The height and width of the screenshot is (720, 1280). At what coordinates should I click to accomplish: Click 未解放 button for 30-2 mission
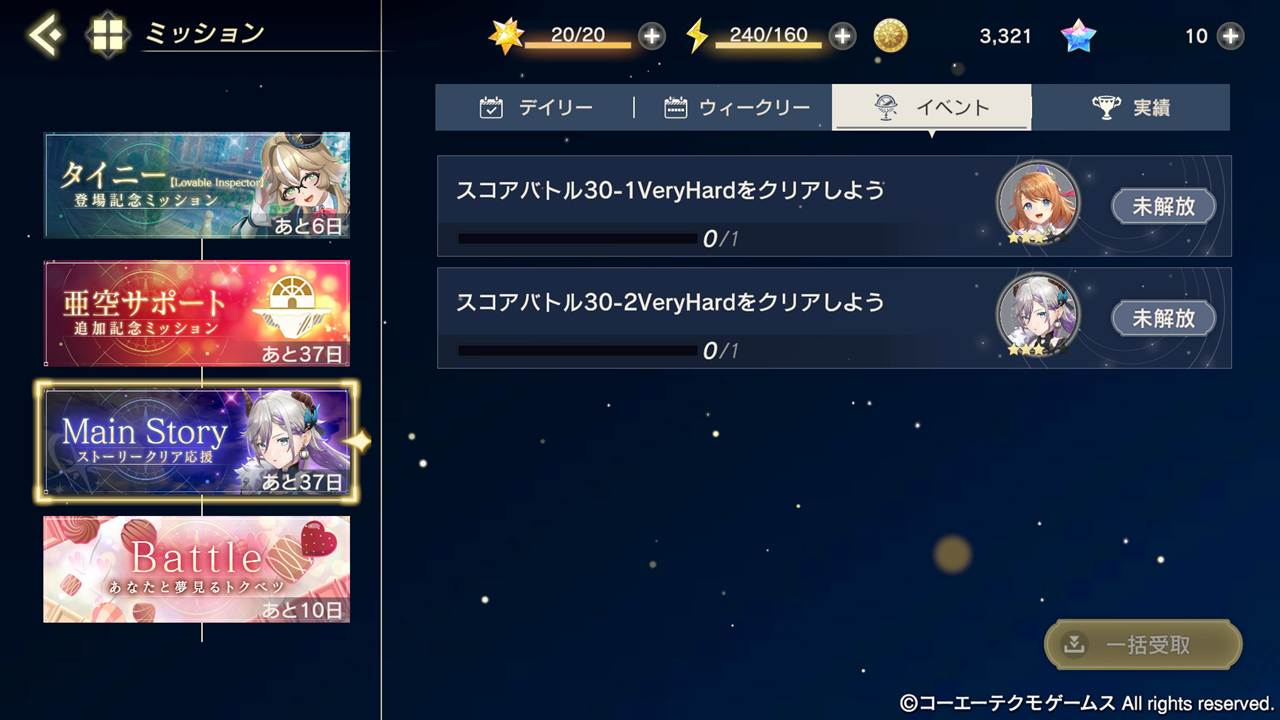[x=1164, y=319]
